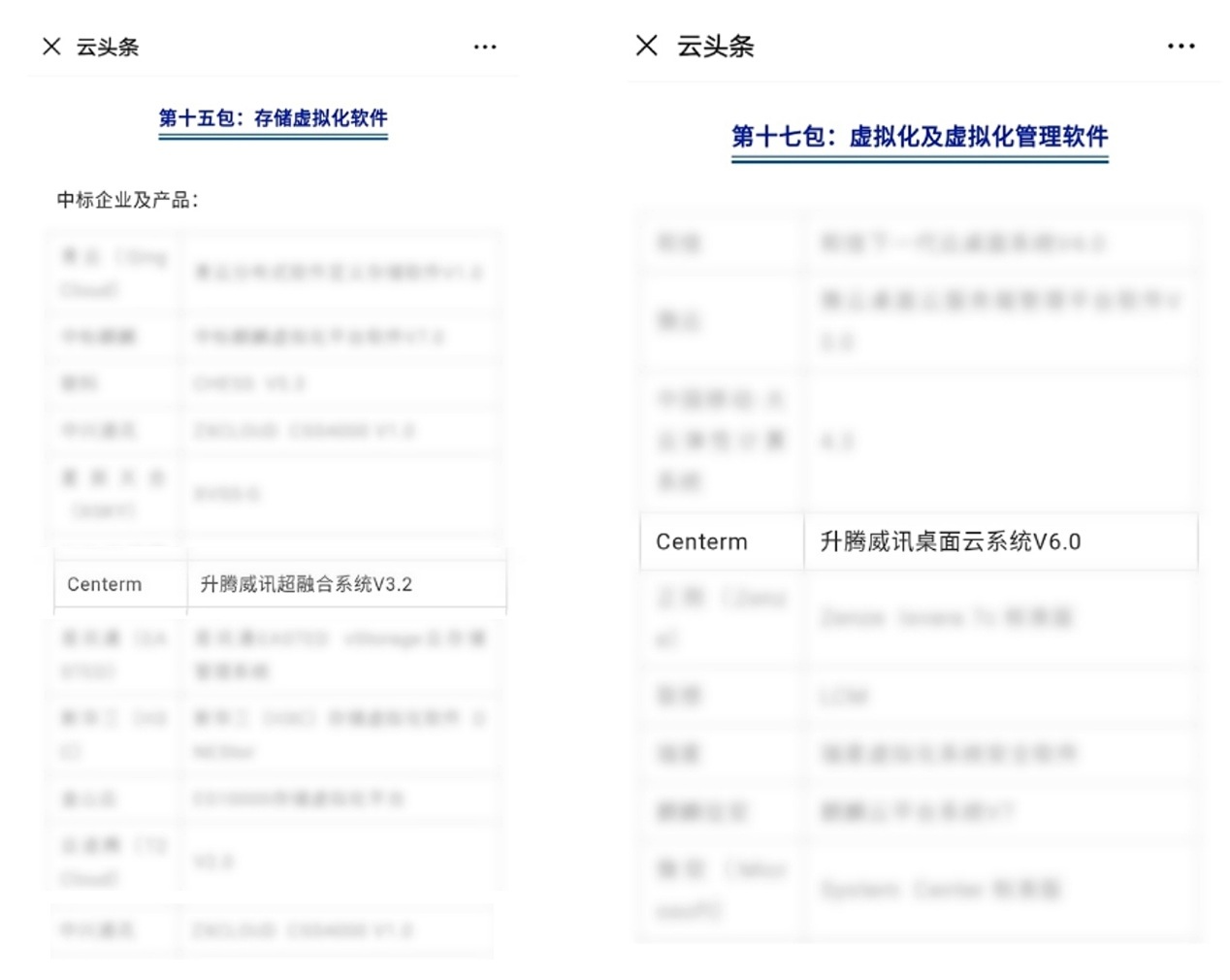Click the blurred 4.3 version cell
This screenshot has height=980, width=1230.
[x=837, y=441]
